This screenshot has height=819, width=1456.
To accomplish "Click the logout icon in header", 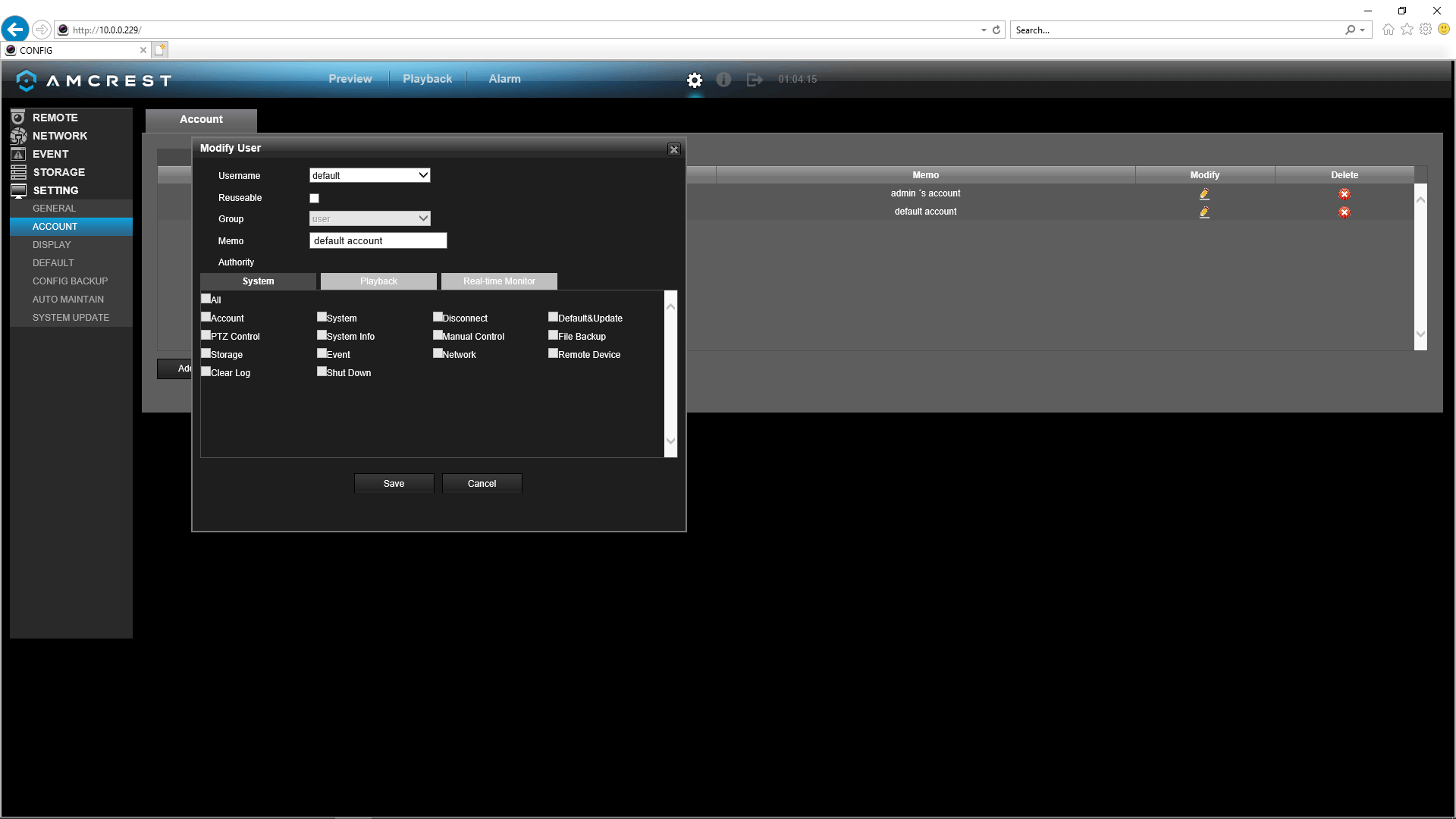I will point(755,80).
